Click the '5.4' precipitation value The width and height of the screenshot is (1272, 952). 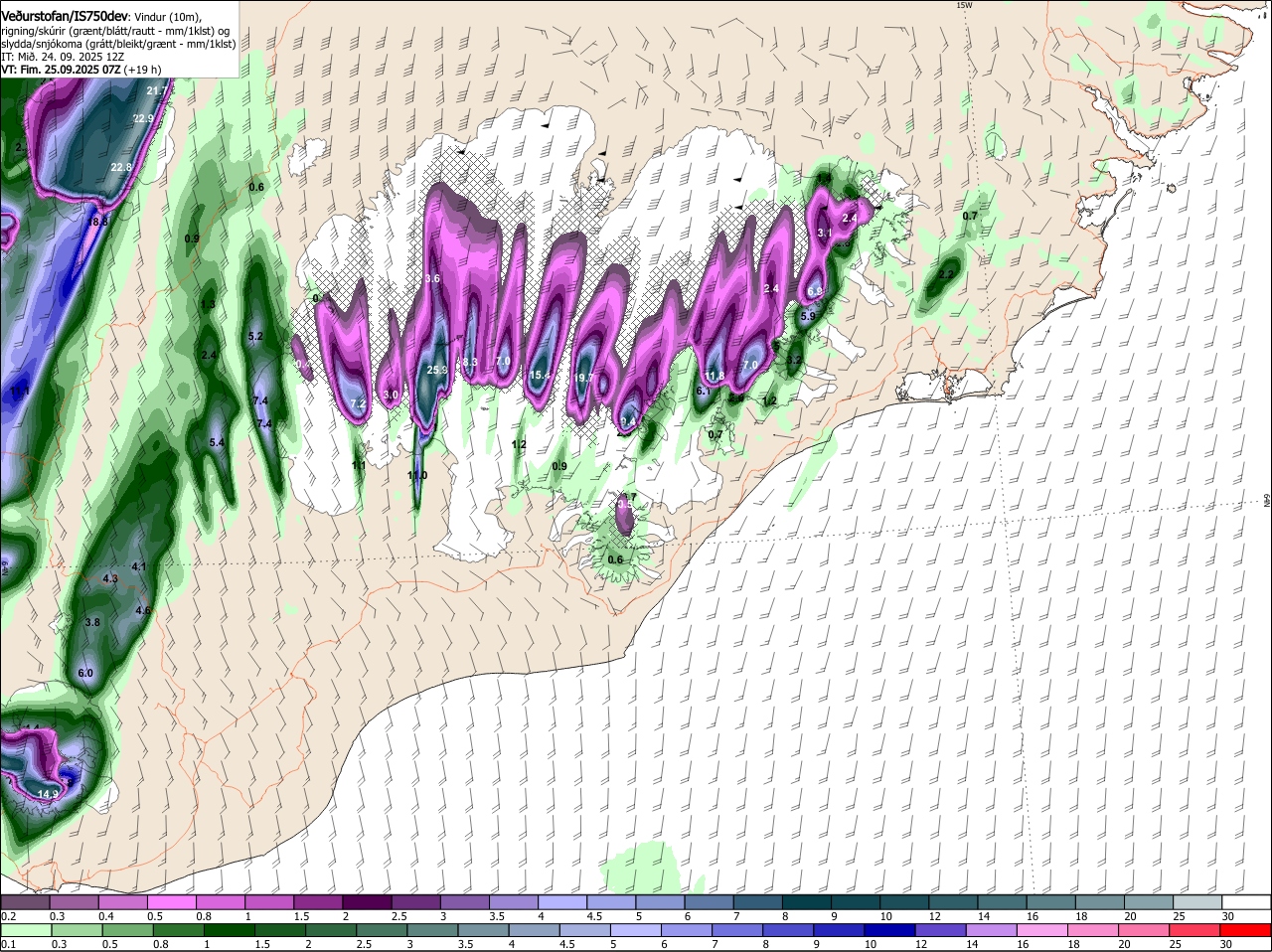[217, 442]
